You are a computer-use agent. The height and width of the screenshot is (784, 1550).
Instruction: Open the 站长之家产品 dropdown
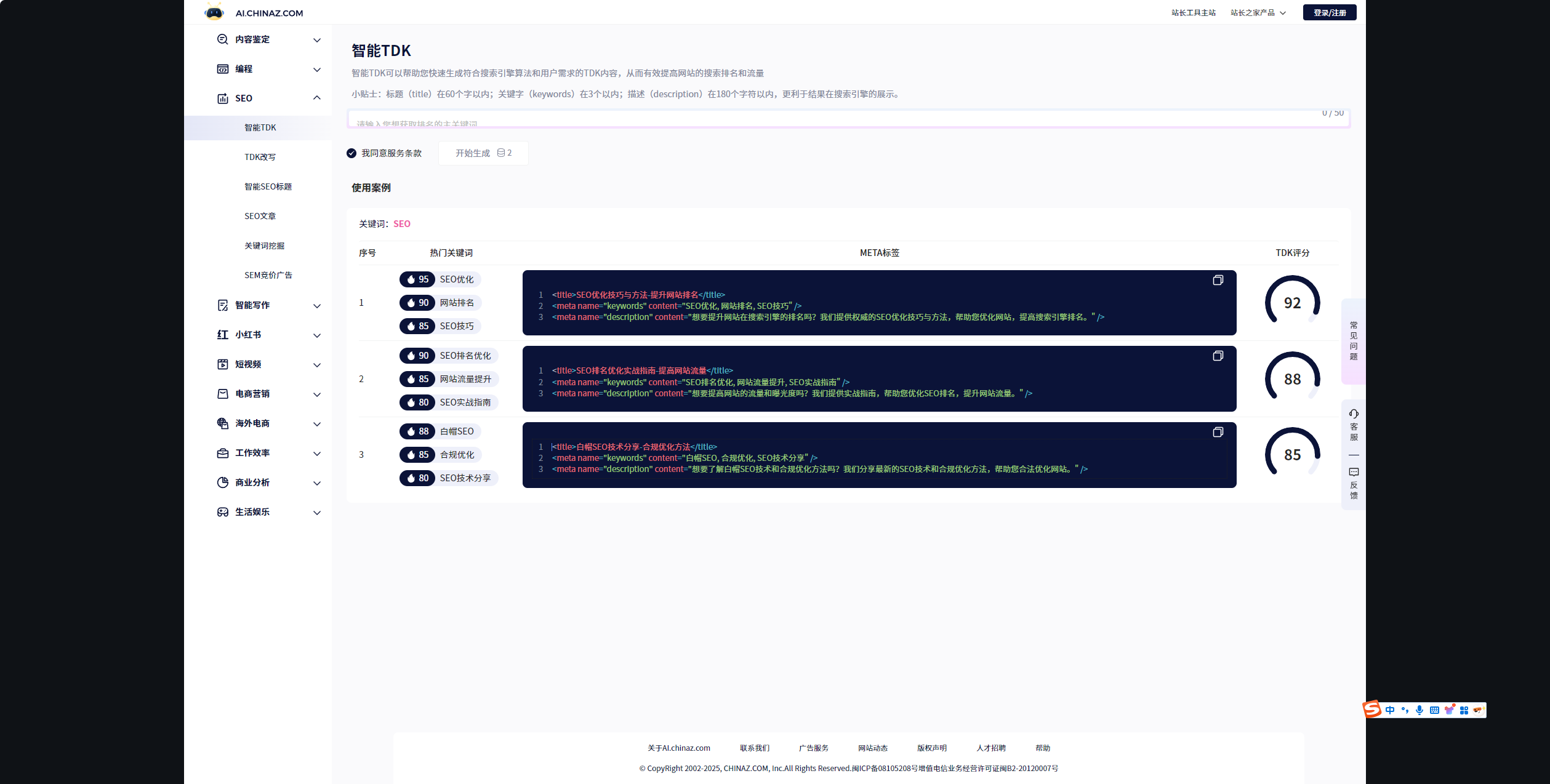tap(1258, 13)
